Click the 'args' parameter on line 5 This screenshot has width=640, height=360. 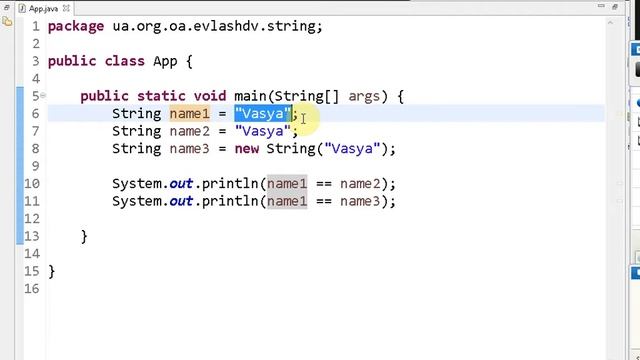pyautogui.click(x=364, y=97)
